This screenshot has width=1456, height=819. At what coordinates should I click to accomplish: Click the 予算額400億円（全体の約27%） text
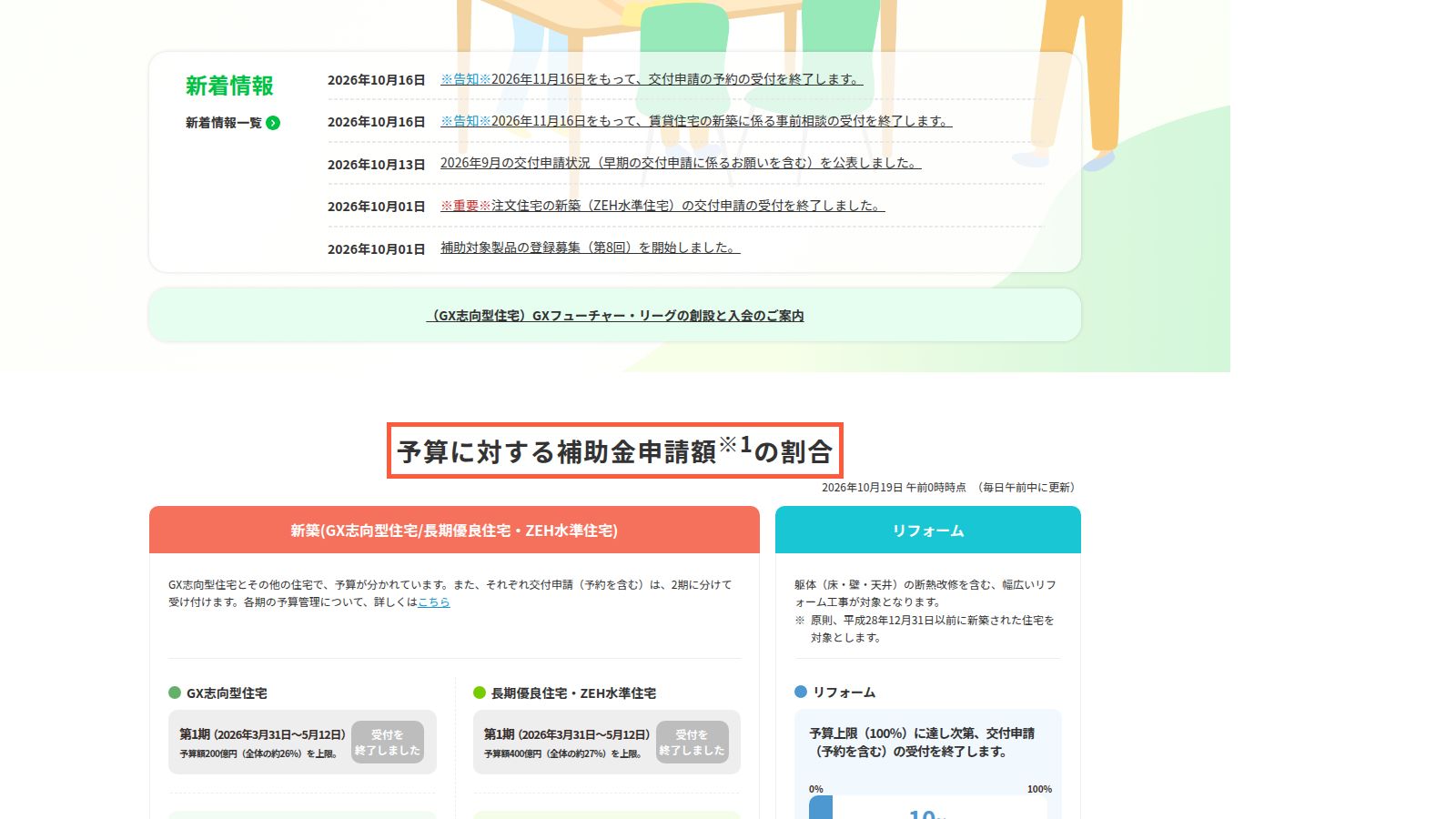pyautogui.click(x=564, y=753)
